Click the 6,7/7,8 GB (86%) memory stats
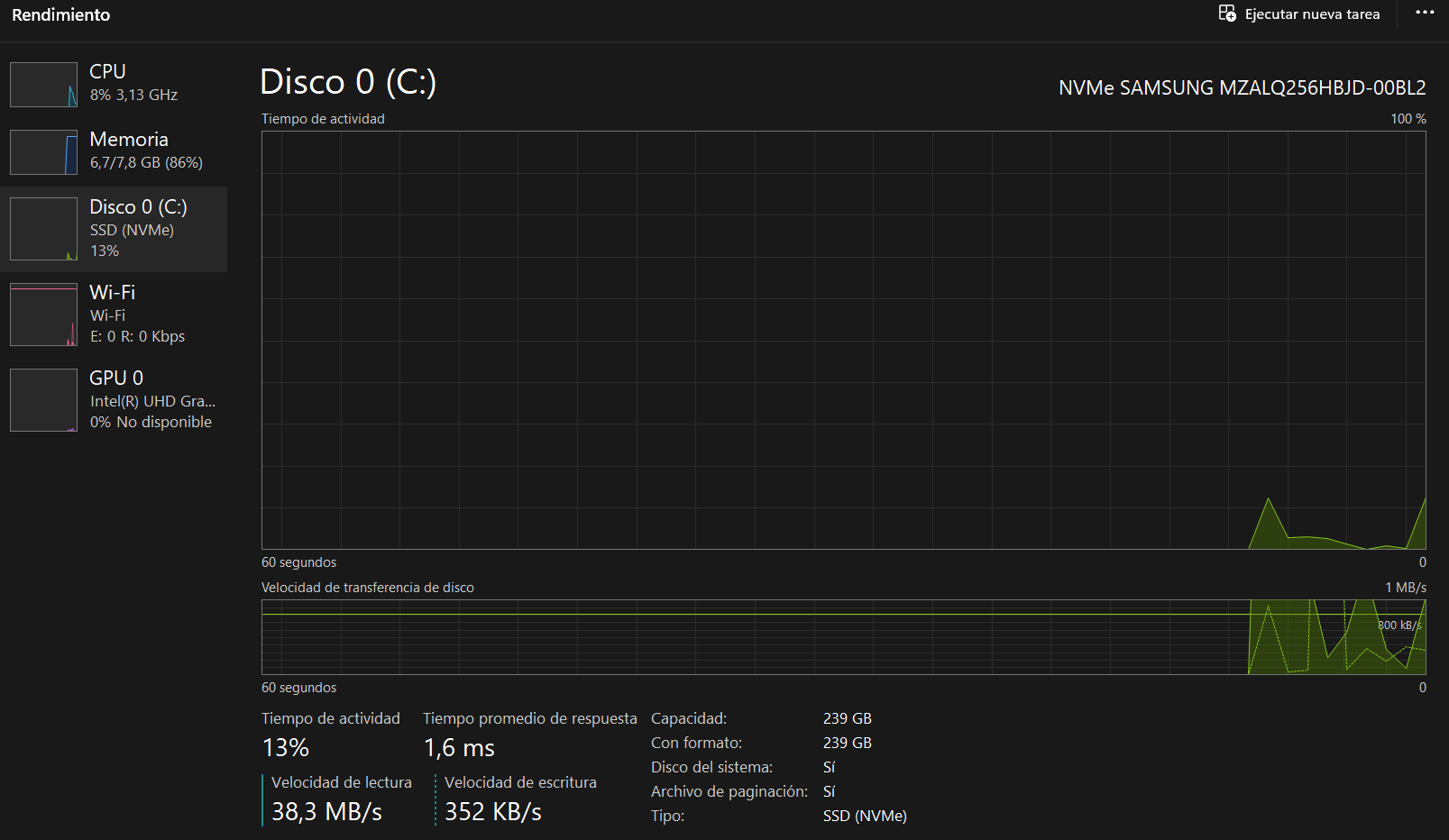 click(x=146, y=163)
